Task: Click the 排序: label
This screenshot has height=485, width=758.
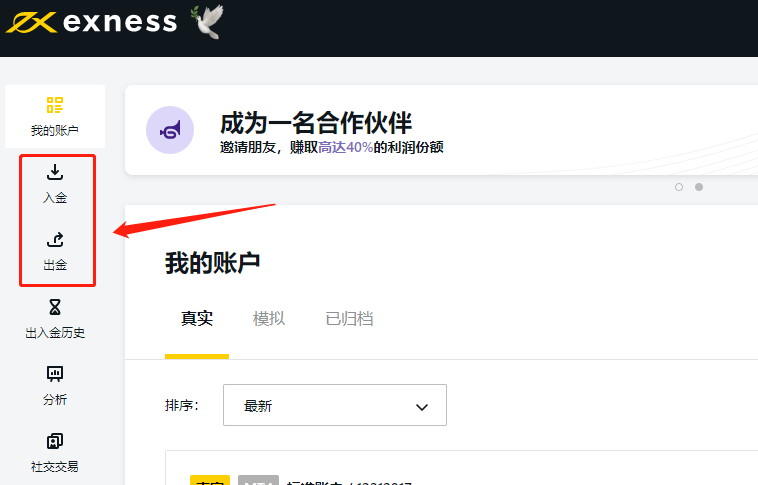Action: (x=182, y=405)
